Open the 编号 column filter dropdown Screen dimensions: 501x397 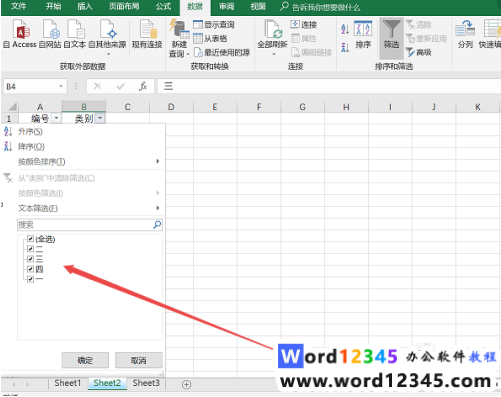point(56,118)
